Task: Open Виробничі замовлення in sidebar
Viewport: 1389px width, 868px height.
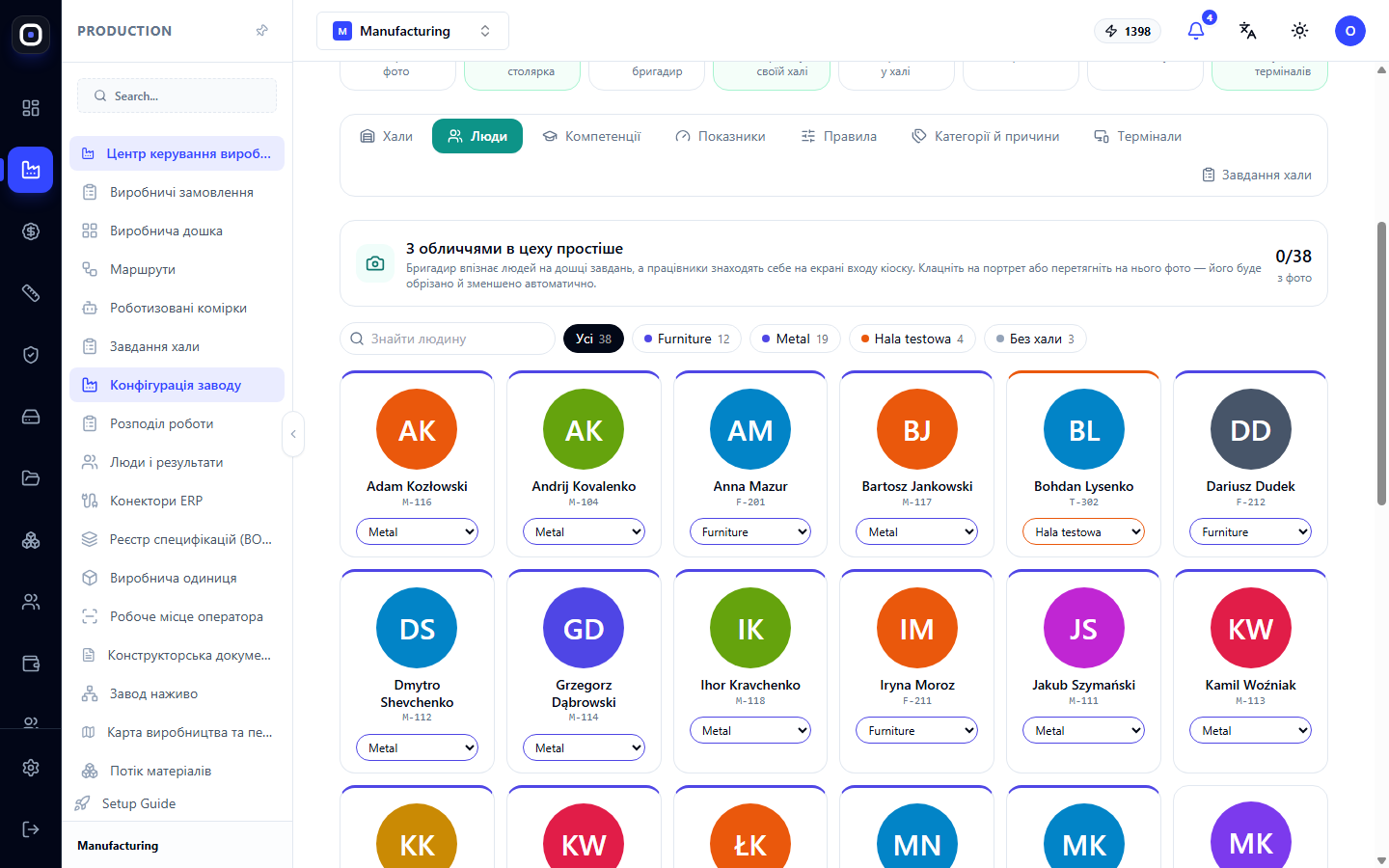Action: 177,192
